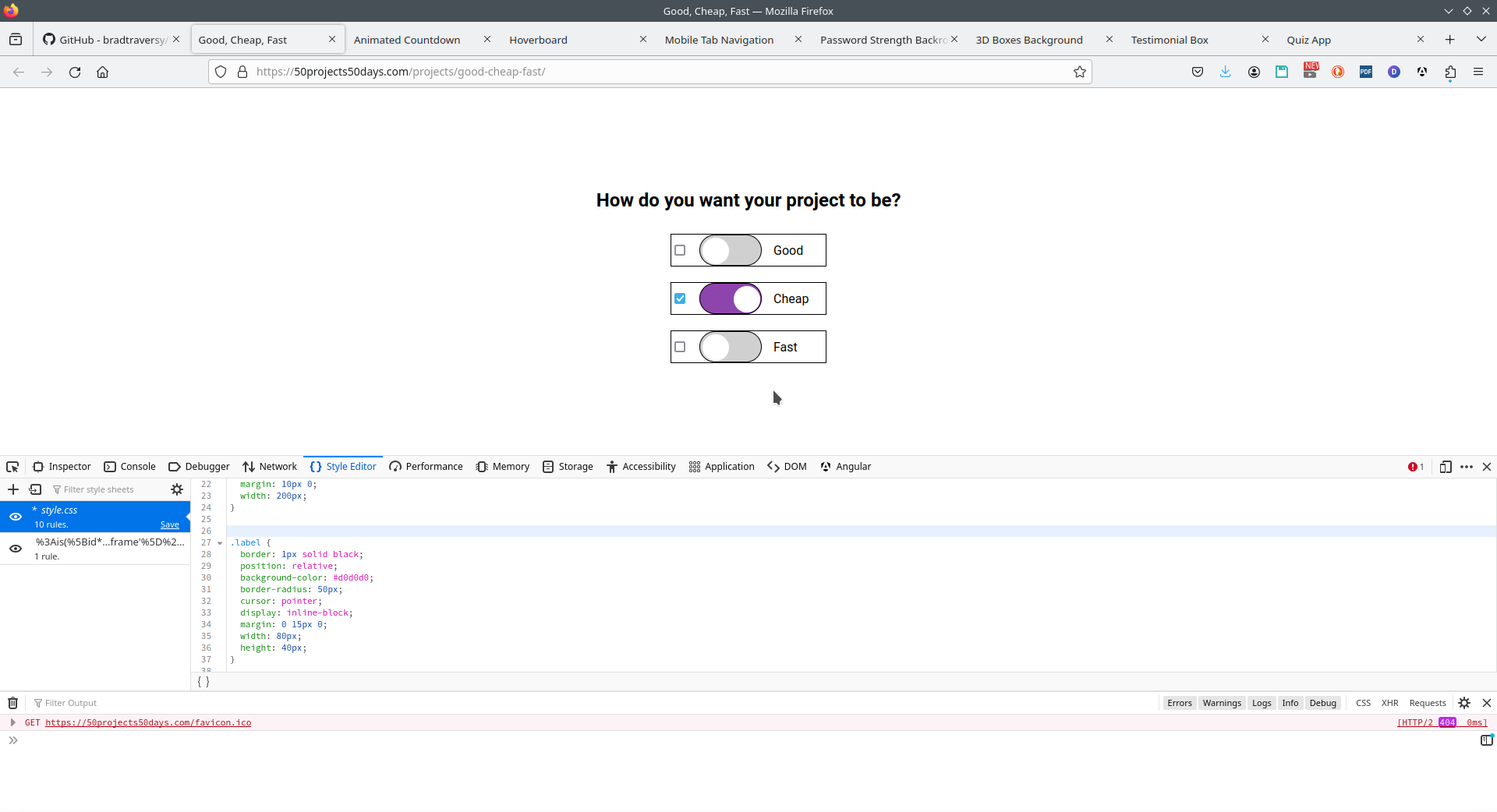Close the Quiz App tab
Screen dimensions: 1497x812
click(x=1421, y=39)
